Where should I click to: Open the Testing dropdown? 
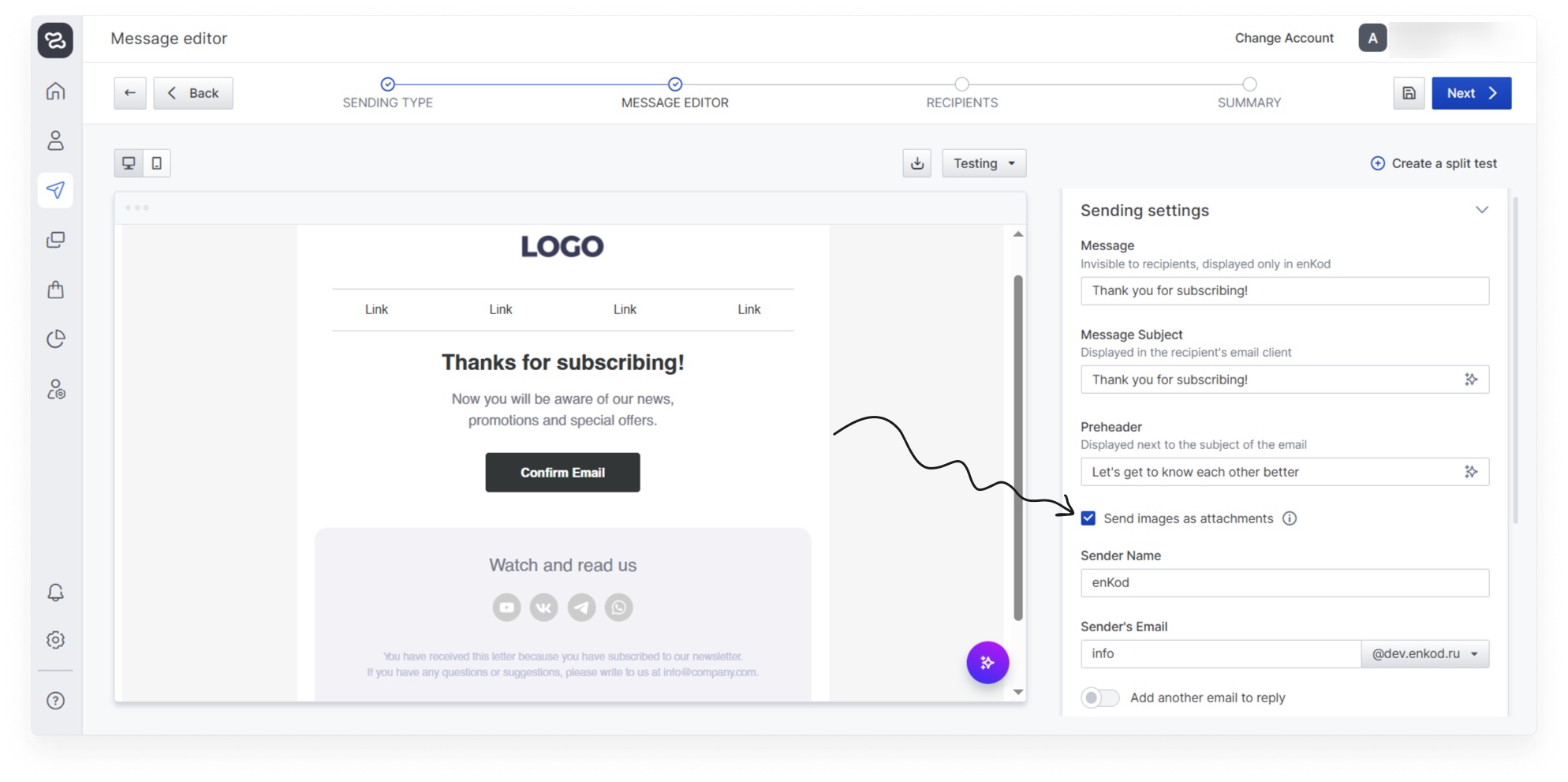click(984, 163)
